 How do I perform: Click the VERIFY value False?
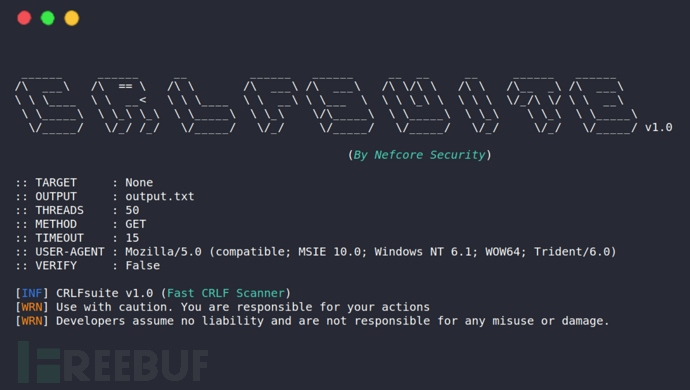point(143,265)
